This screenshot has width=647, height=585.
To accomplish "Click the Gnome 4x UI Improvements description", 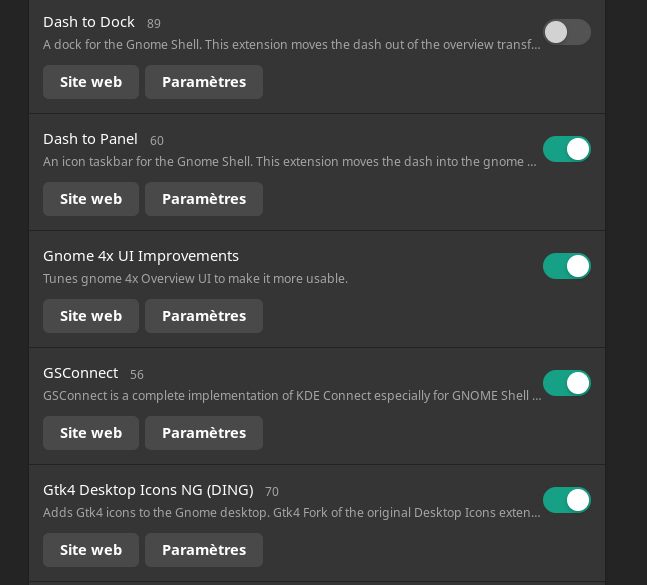I will click(x=195, y=279).
